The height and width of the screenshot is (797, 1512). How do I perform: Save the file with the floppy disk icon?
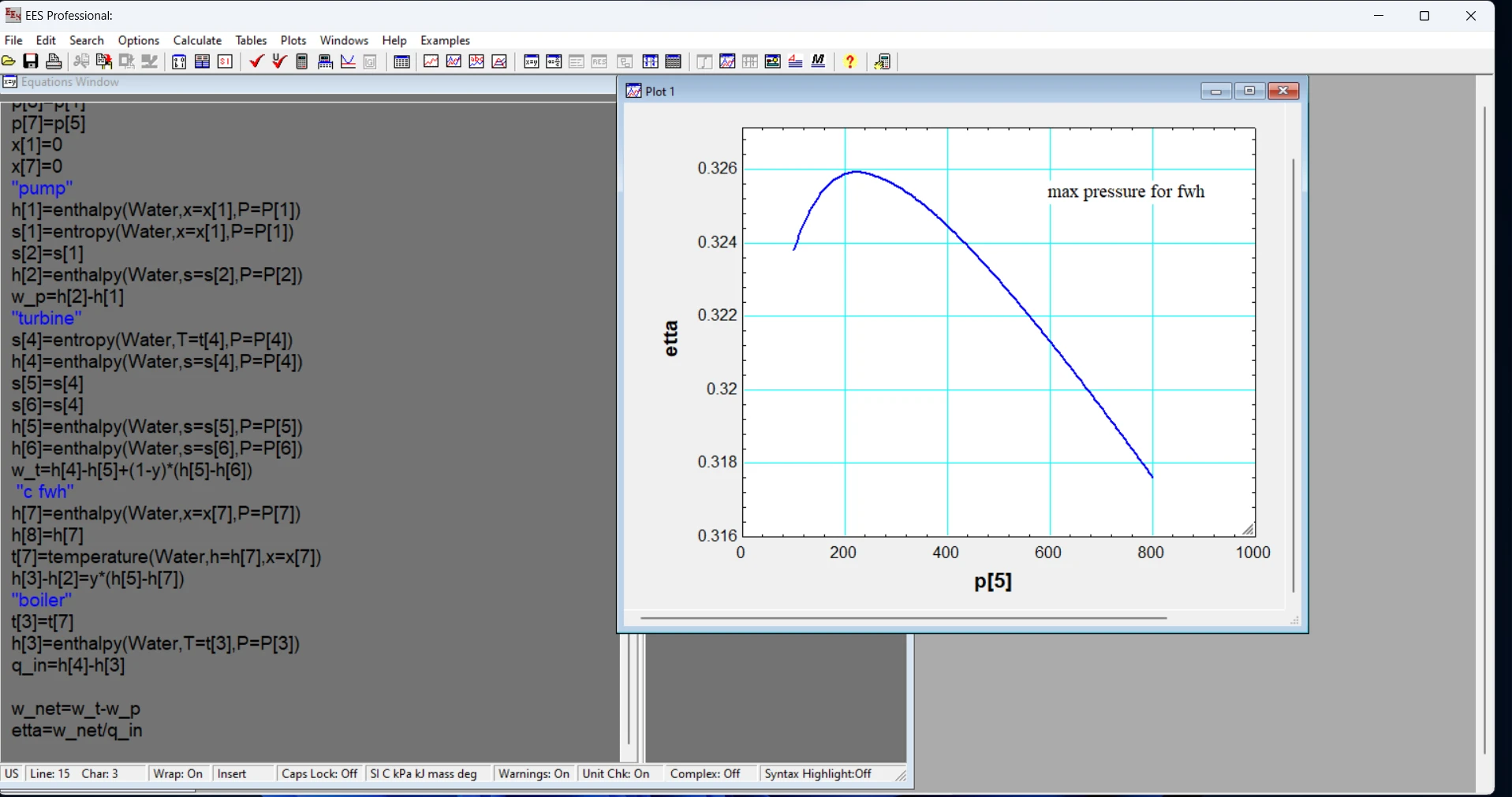point(31,61)
